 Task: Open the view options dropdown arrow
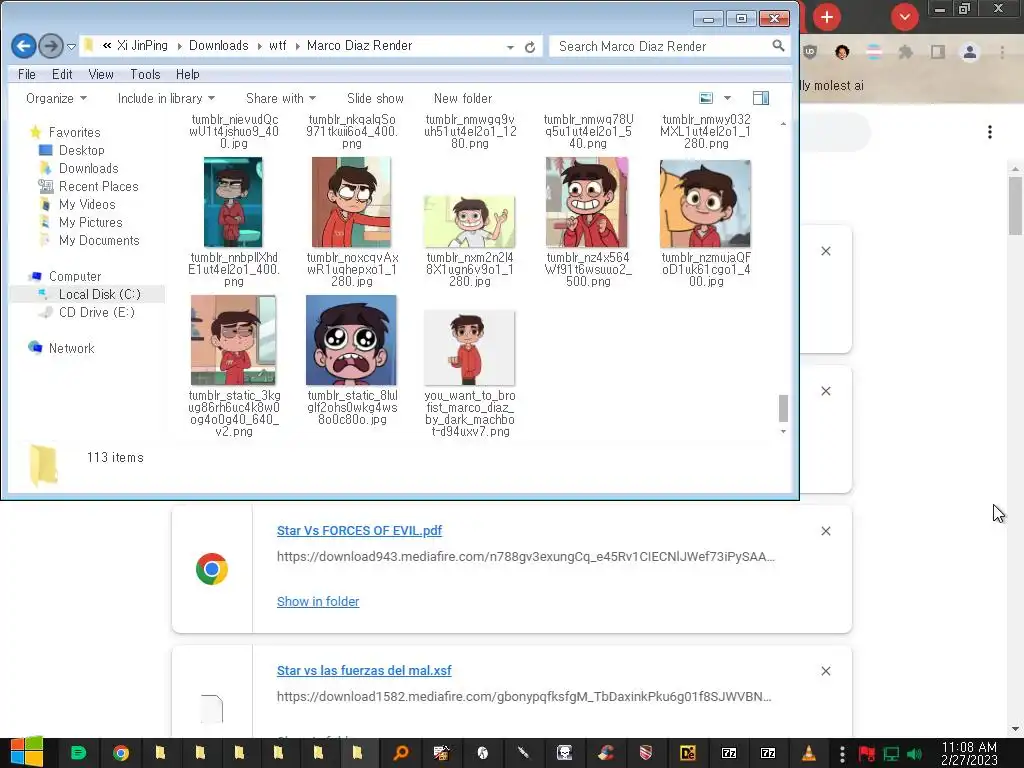coord(727,99)
